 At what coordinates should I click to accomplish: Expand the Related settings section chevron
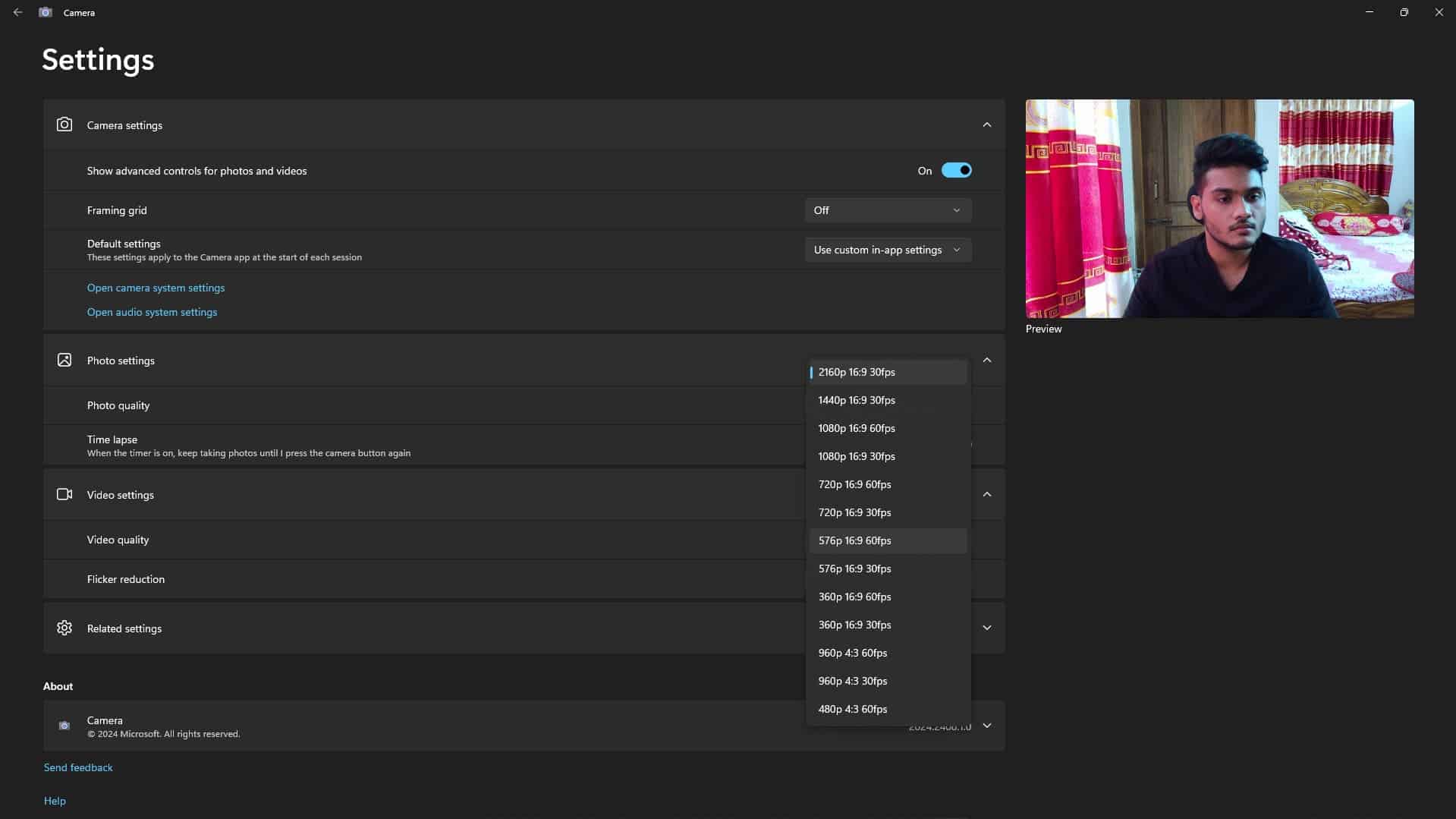(x=986, y=628)
